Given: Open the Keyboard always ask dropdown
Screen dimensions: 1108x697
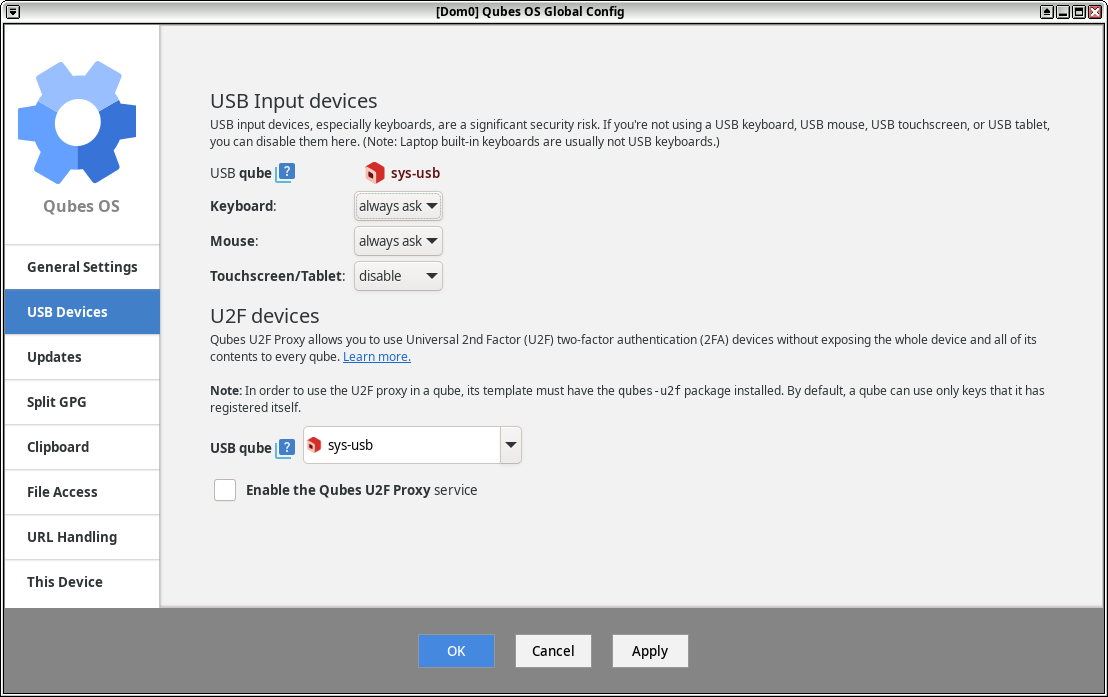Looking at the screenshot, I should 397,205.
